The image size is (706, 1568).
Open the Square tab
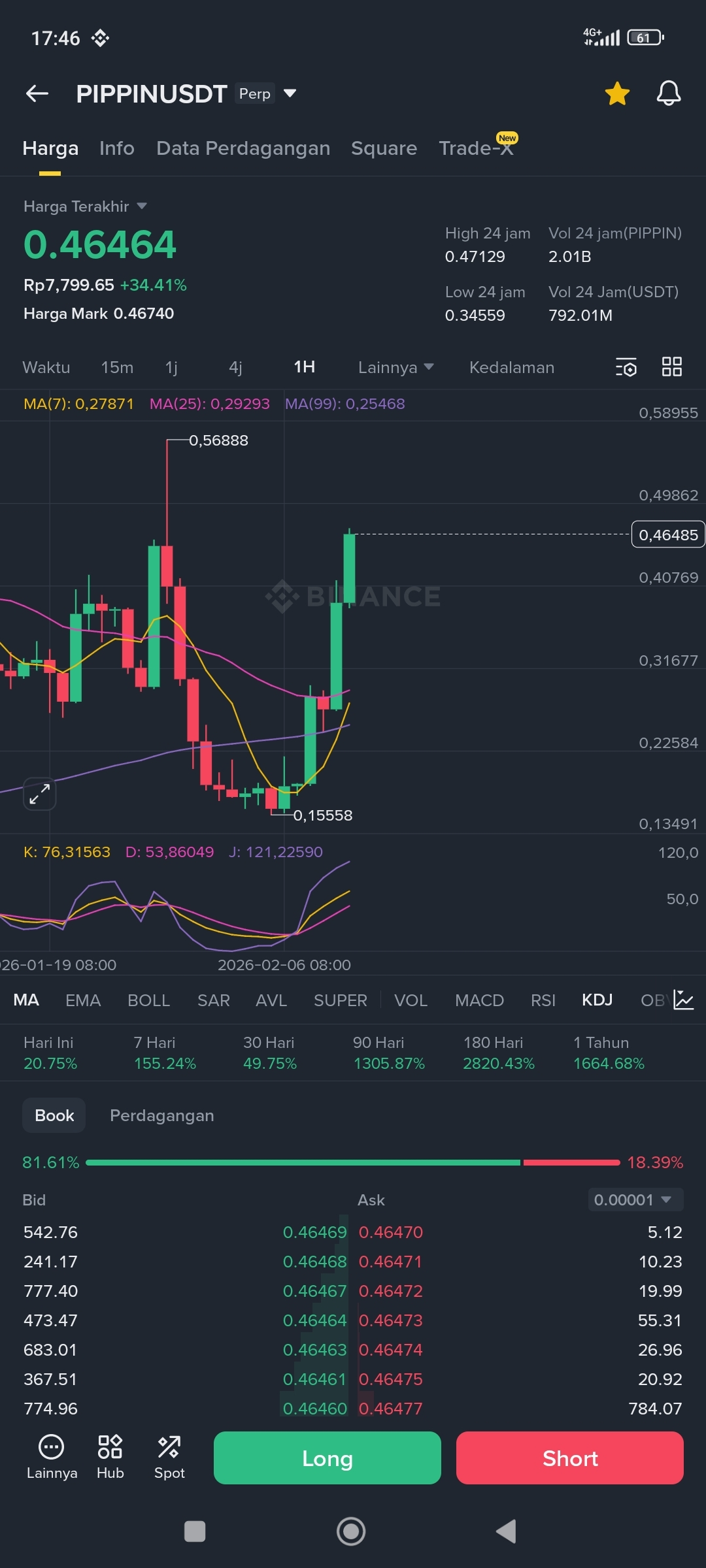(384, 148)
